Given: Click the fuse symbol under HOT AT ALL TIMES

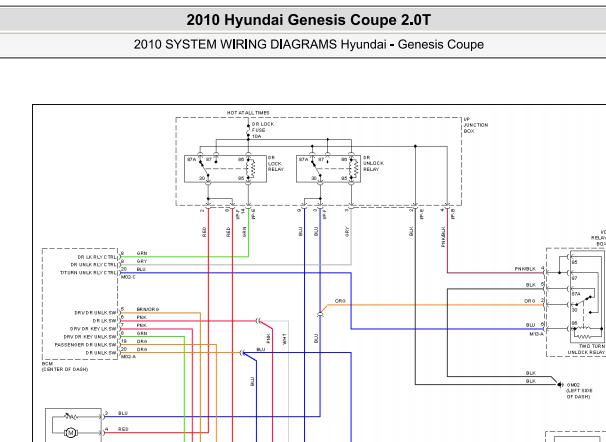Looking at the screenshot, I should 248,131.
